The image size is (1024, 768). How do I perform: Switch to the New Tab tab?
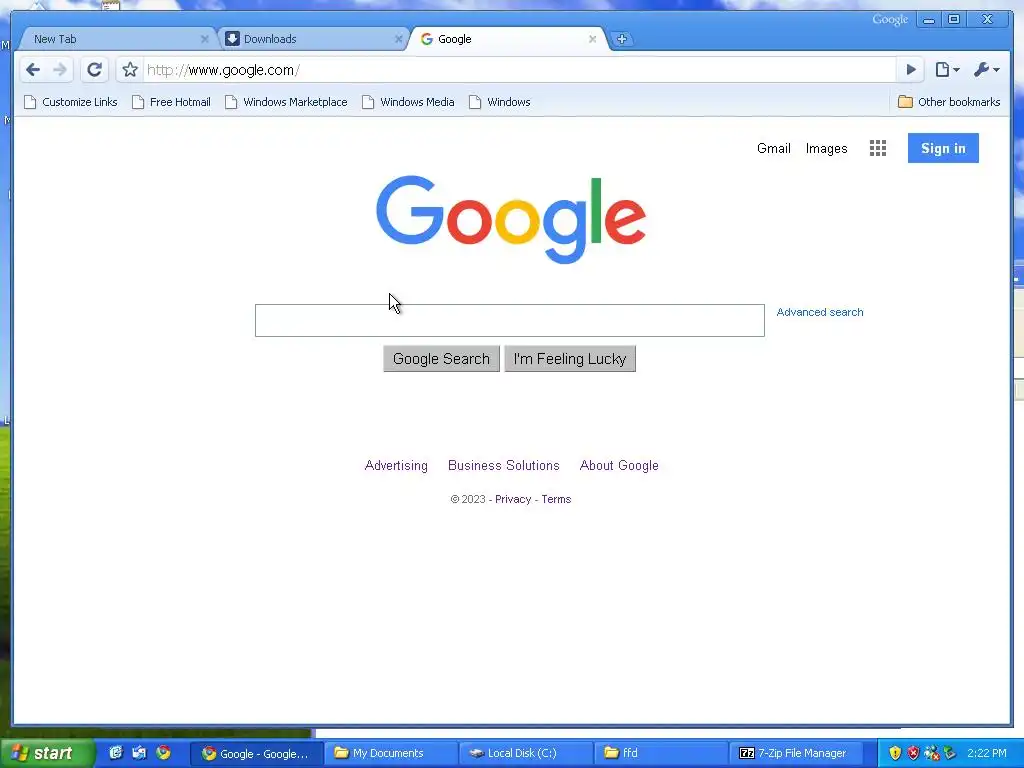pos(116,39)
